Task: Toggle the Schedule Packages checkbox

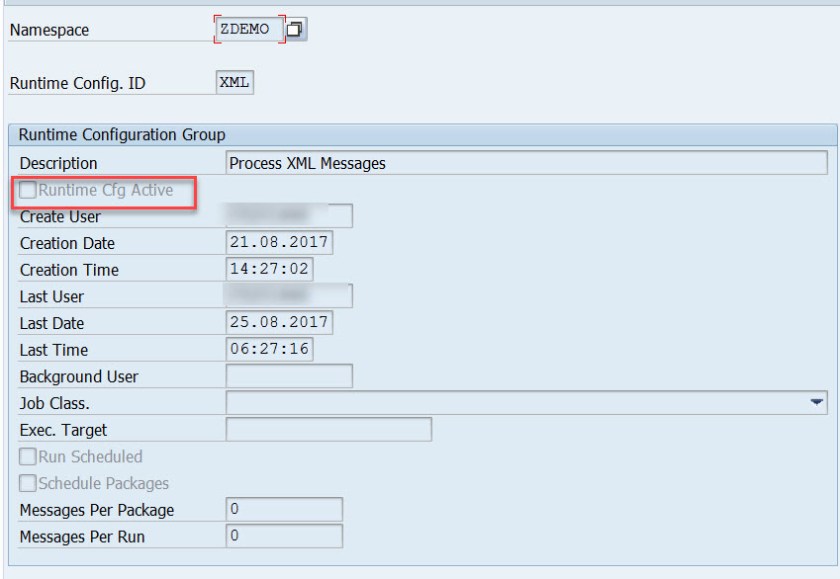Action: (x=28, y=483)
